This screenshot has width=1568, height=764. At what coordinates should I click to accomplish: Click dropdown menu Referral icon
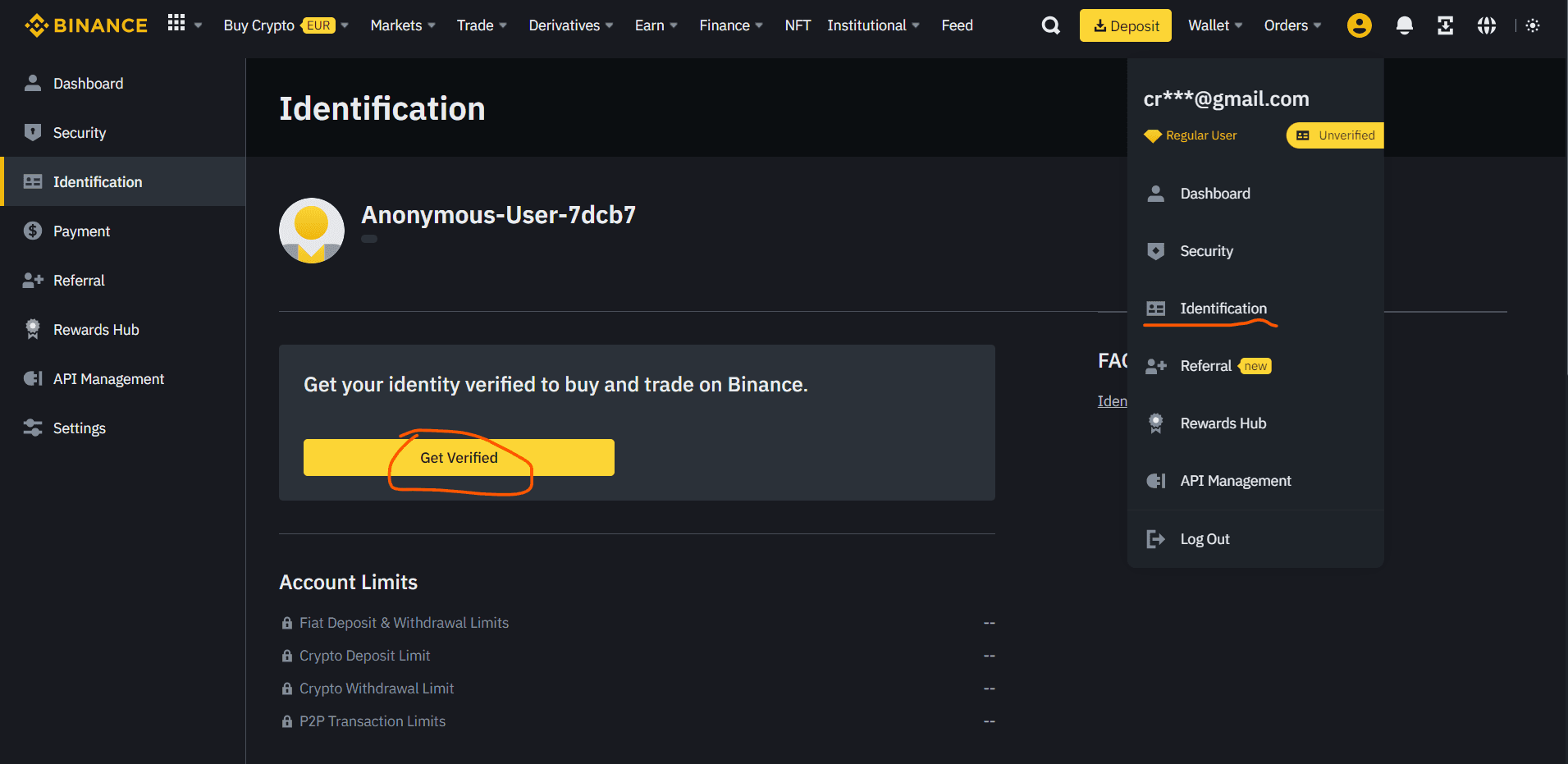coord(1155,366)
